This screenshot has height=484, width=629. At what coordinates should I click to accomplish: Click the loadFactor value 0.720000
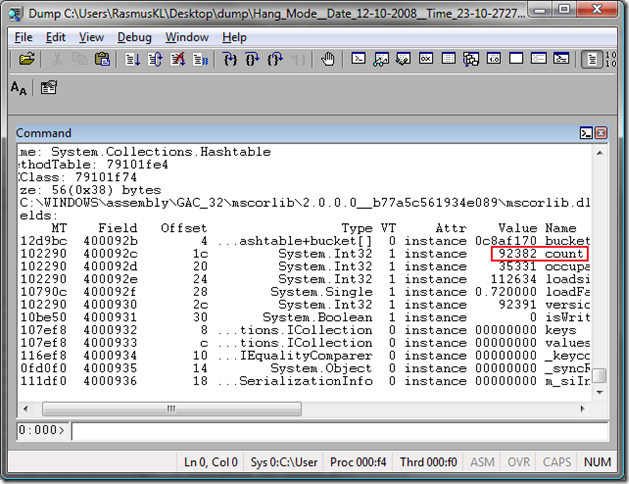tap(506, 292)
